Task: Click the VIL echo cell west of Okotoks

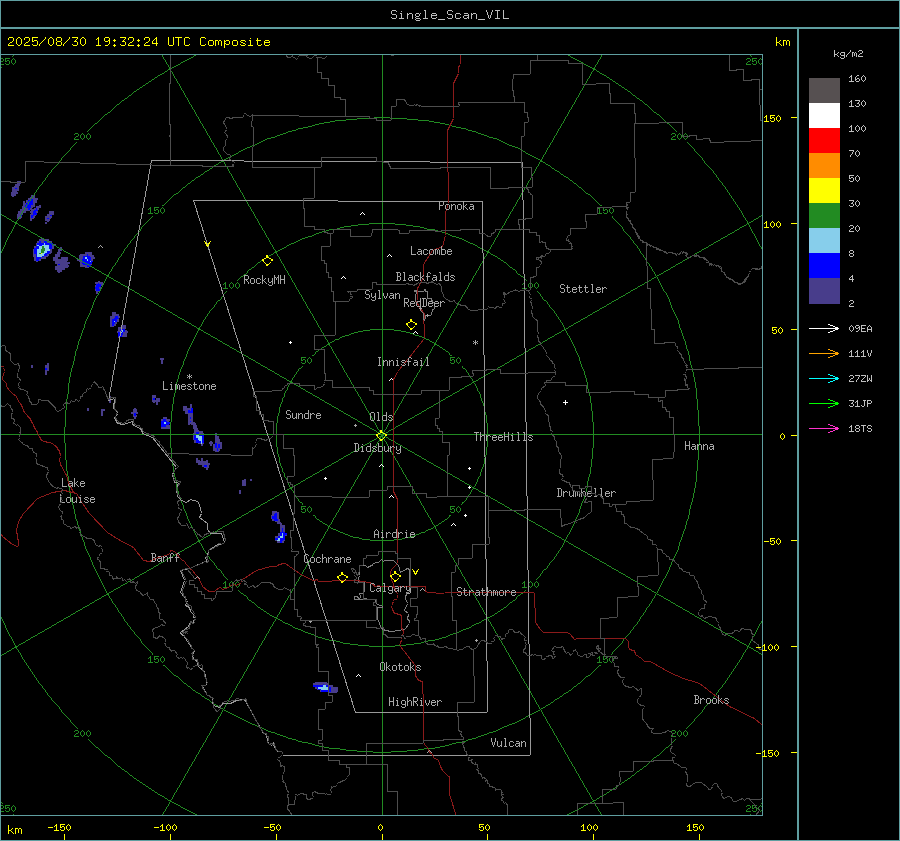Action: click(325, 687)
